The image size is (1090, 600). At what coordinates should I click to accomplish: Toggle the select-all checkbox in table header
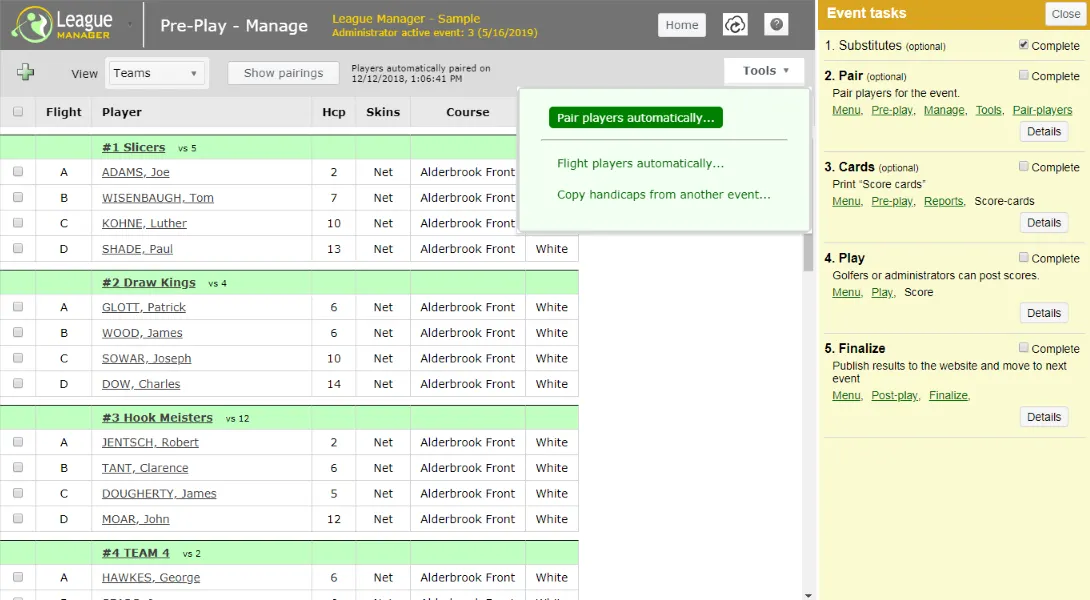click(18, 112)
